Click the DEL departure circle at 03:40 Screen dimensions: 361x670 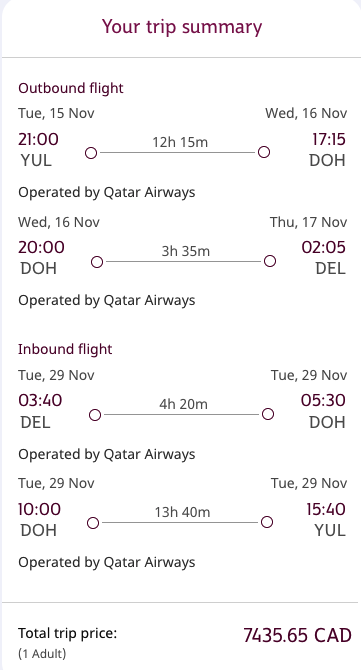95,414
